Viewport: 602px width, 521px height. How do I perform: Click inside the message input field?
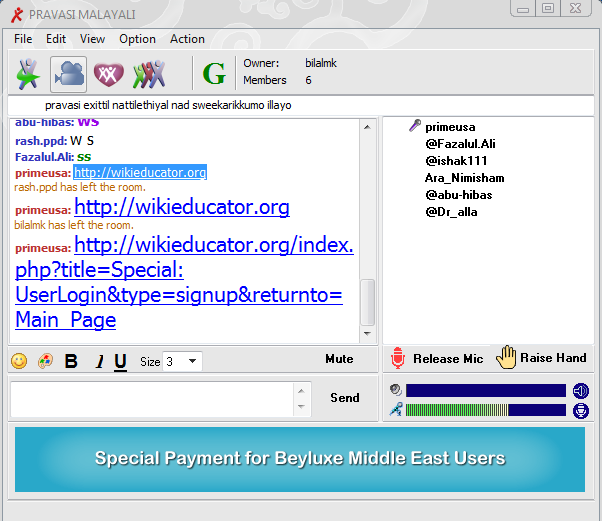coord(152,399)
